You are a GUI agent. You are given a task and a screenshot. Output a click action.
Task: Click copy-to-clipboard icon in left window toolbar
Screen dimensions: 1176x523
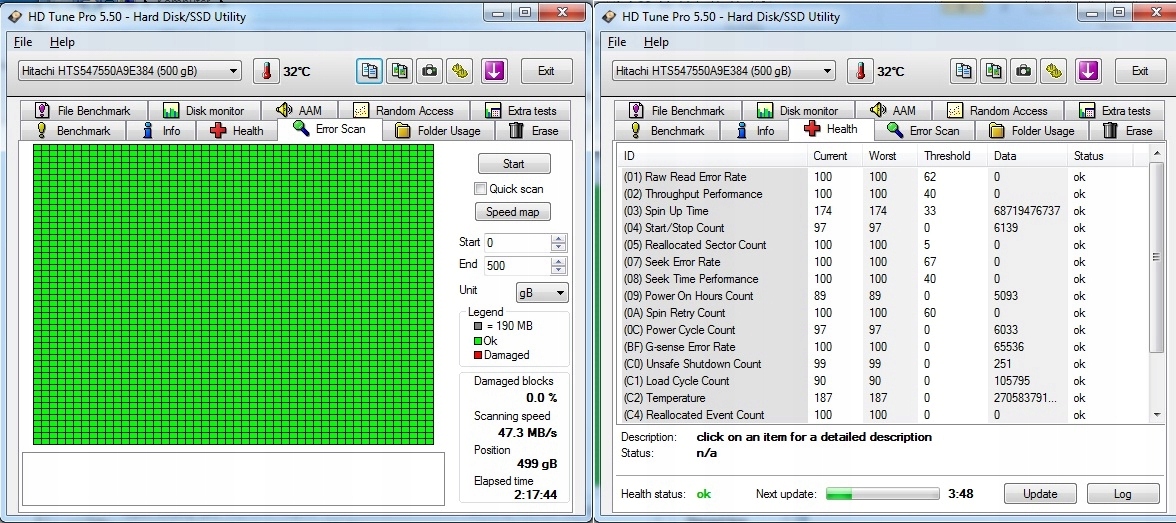coord(370,71)
